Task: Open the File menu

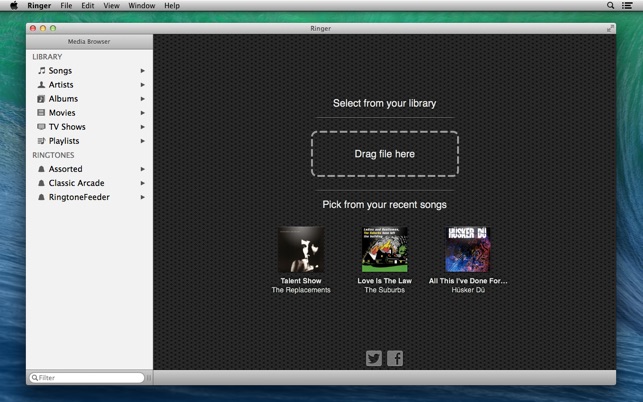Action: tap(66, 6)
